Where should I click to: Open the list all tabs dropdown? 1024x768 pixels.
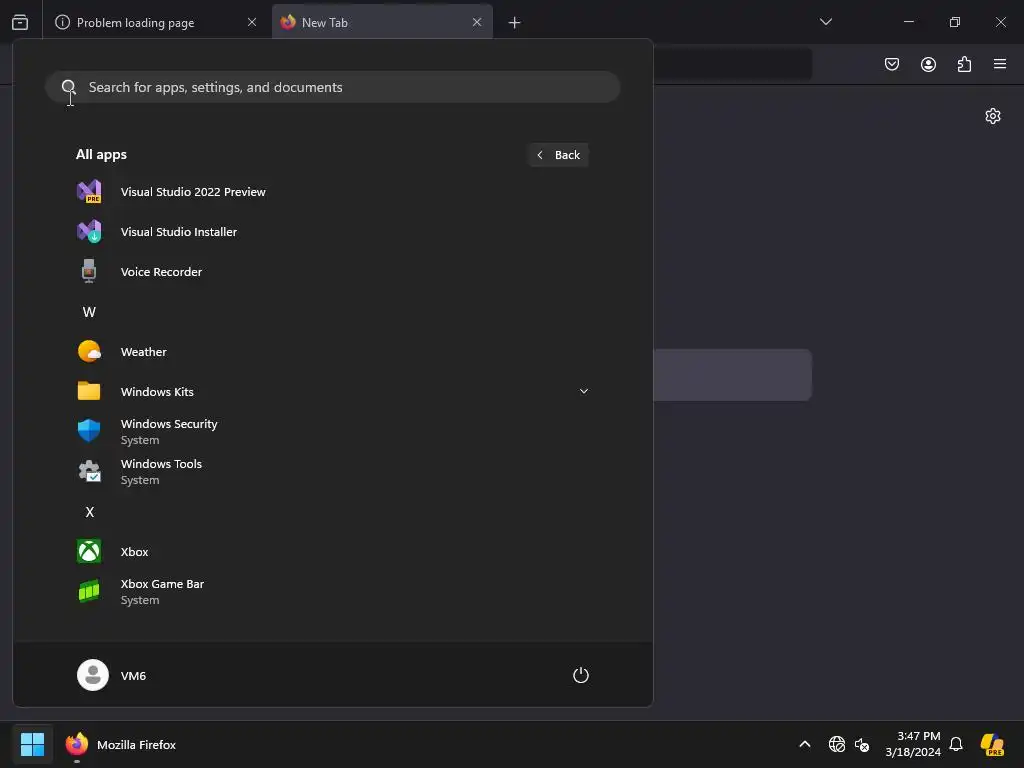(825, 22)
